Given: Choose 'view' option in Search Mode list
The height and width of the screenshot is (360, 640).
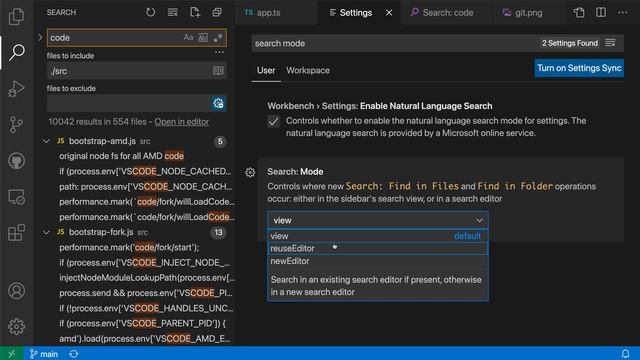Looking at the screenshot, I should (x=378, y=236).
